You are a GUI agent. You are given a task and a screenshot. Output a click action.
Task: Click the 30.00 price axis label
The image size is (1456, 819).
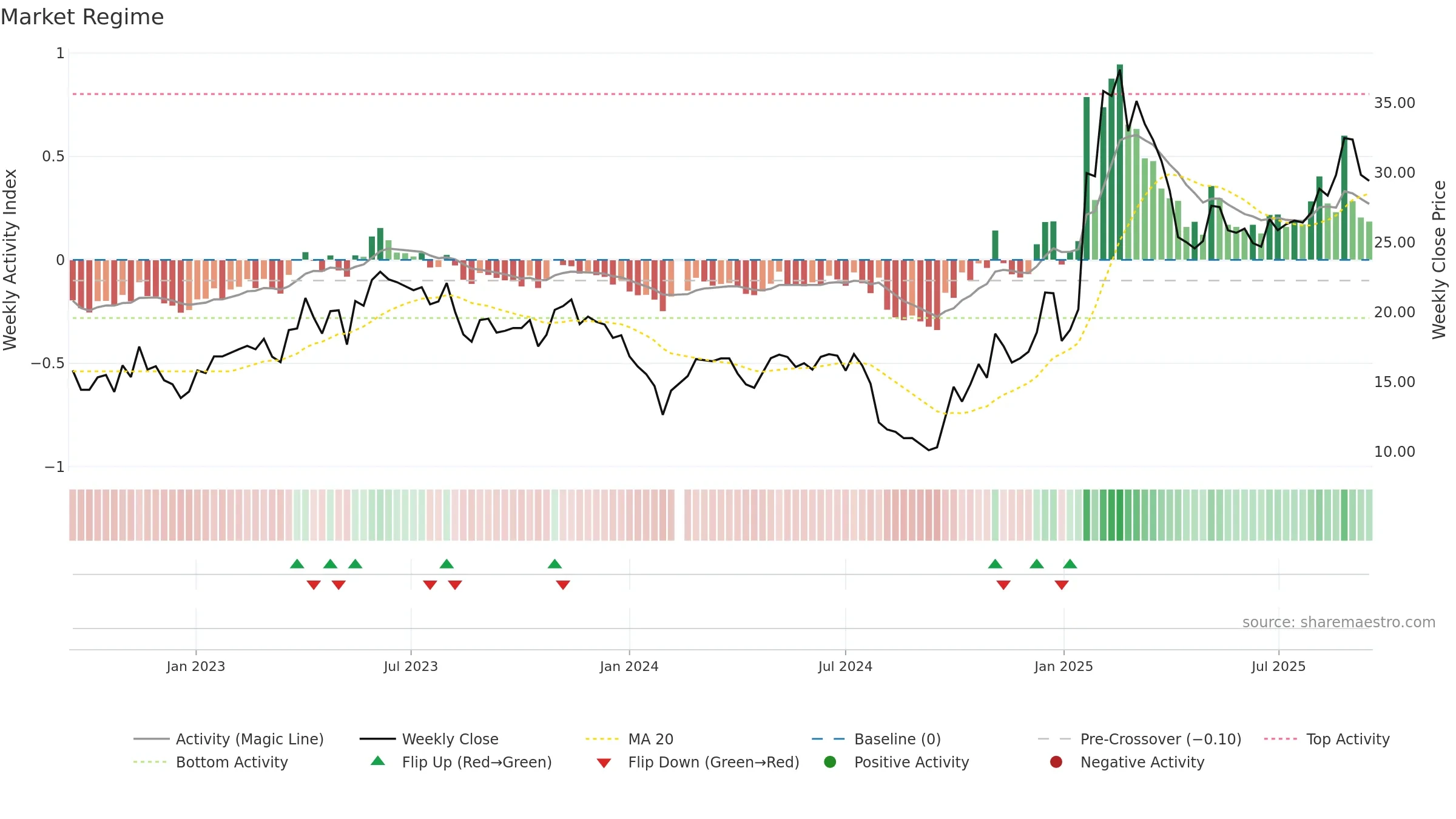1395,173
